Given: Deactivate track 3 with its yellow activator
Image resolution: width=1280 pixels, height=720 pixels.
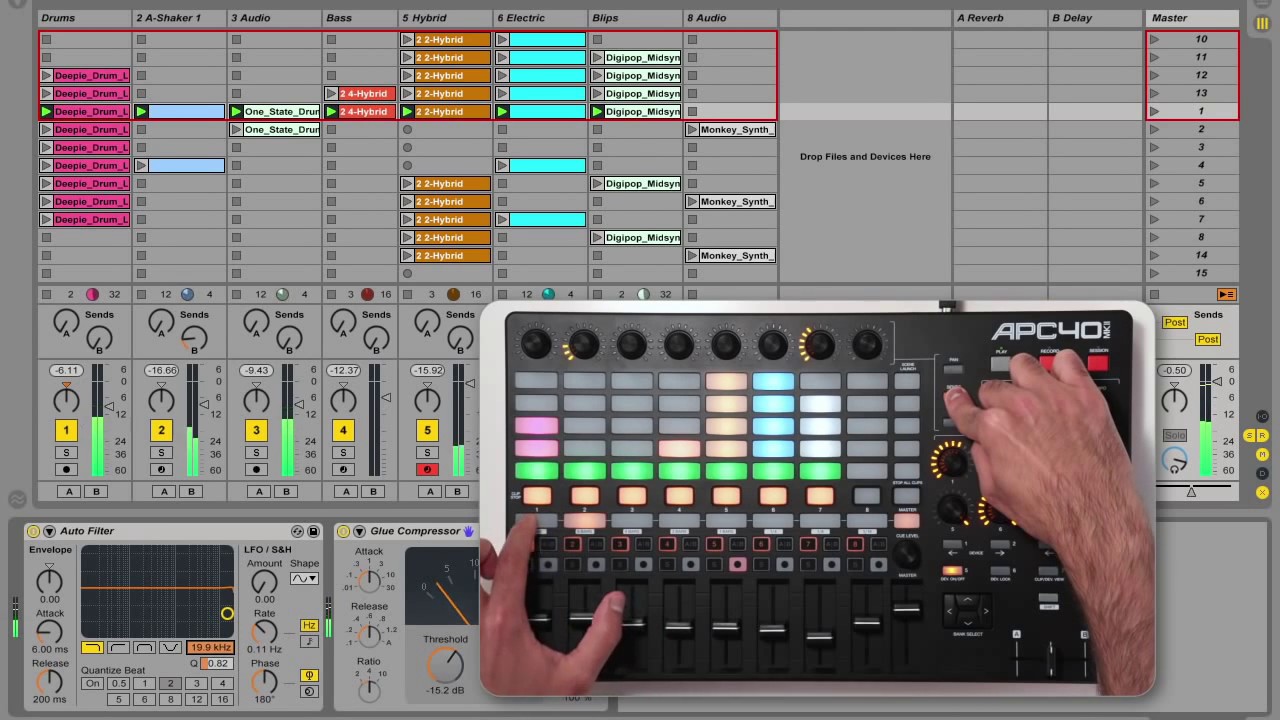Looking at the screenshot, I should coord(256,430).
